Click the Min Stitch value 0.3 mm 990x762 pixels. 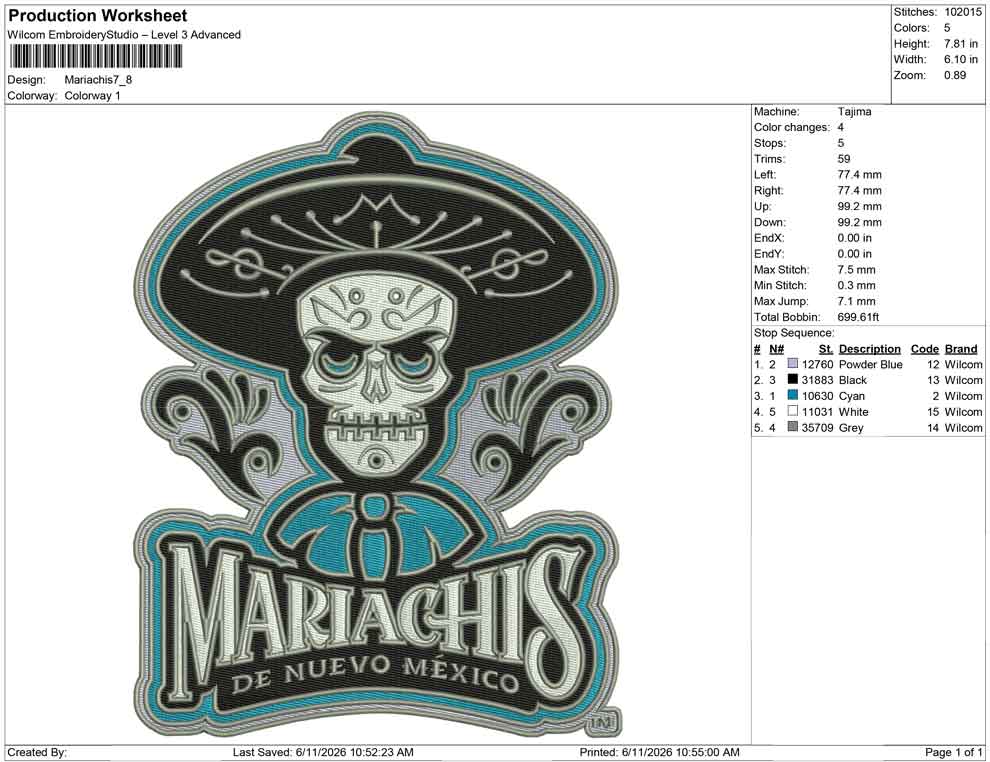point(857,285)
